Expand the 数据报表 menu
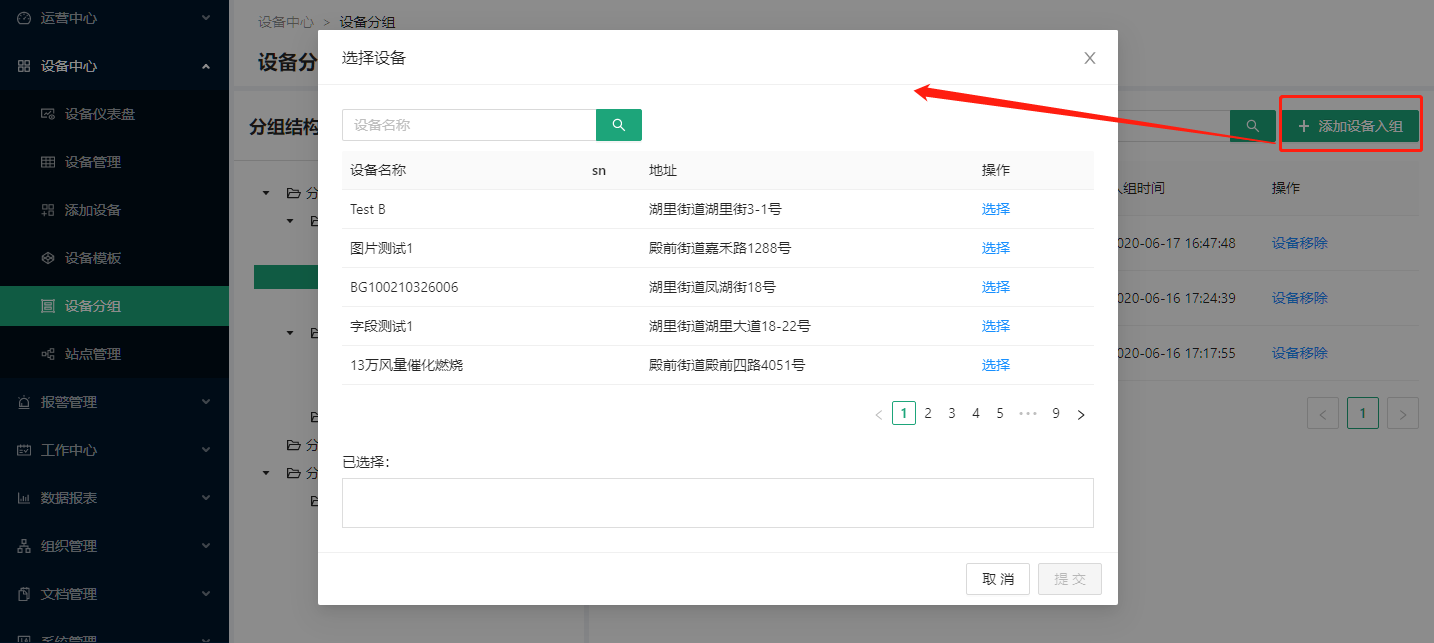Viewport: 1434px width, 643px height. (x=114, y=498)
